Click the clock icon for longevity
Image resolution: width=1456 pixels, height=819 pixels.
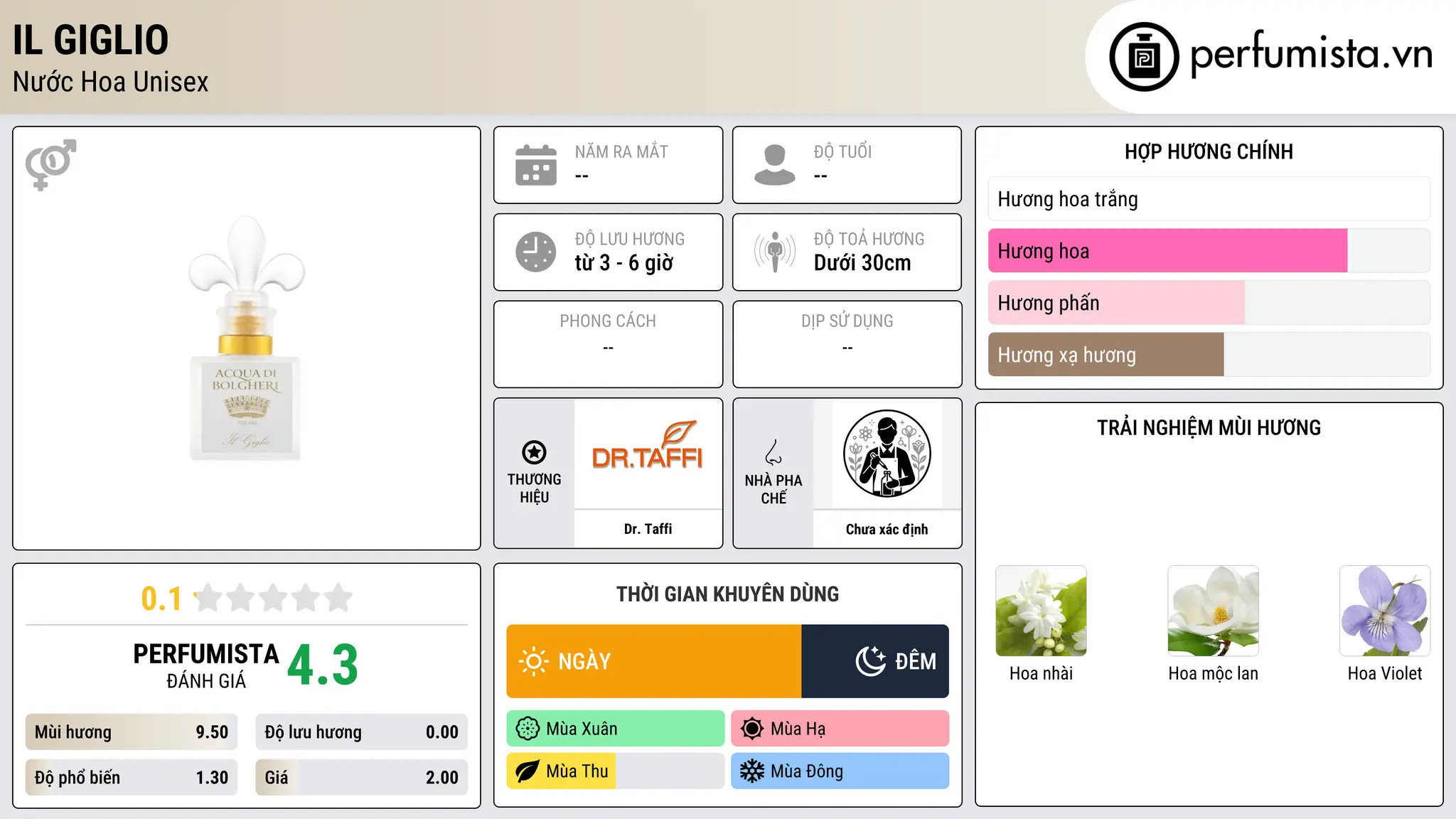[536, 252]
